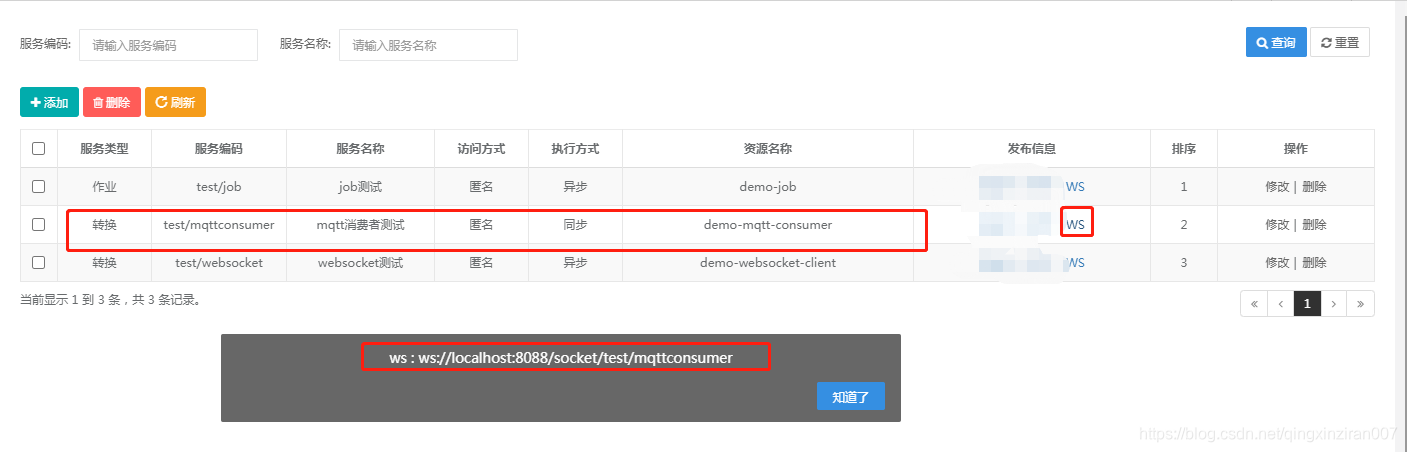The width and height of the screenshot is (1407, 452).
Task: Open WS link in demo-websocket-client row
Action: pyautogui.click(x=1075, y=262)
